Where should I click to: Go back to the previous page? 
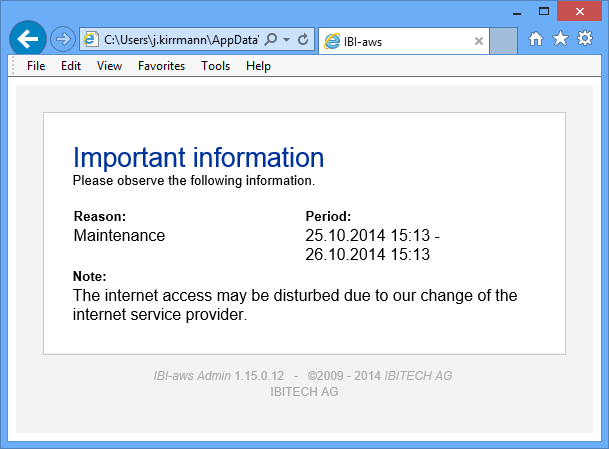click(26, 39)
